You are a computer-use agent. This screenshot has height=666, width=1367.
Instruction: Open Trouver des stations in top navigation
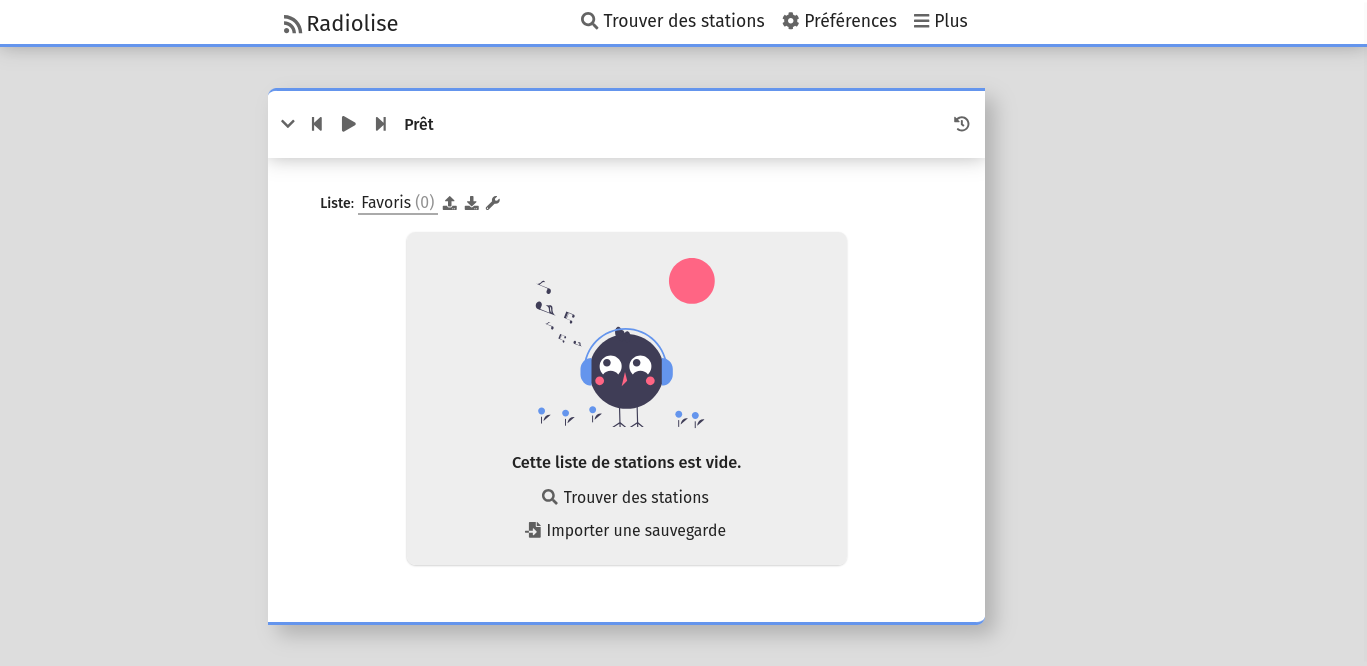click(x=672, y=21)
